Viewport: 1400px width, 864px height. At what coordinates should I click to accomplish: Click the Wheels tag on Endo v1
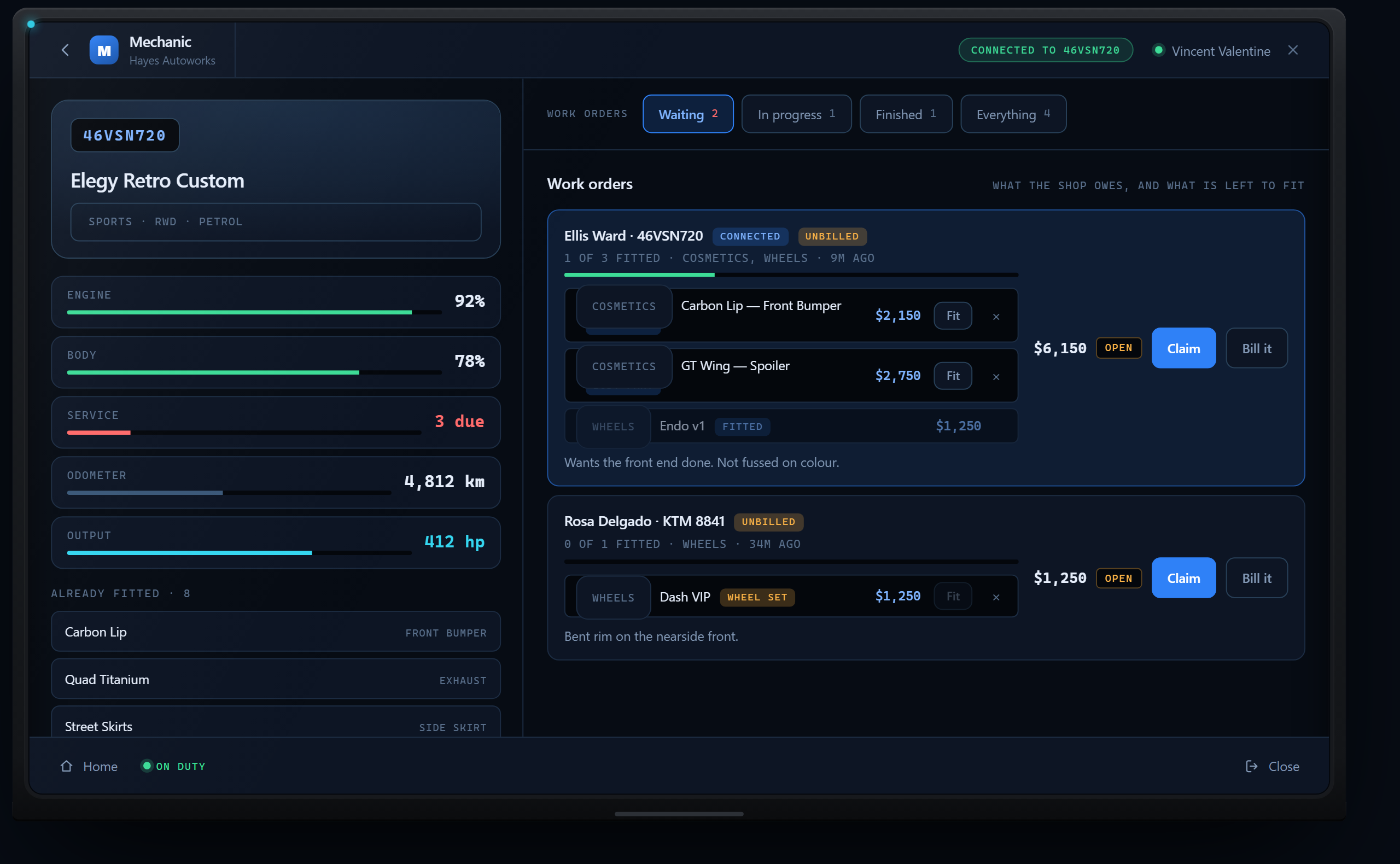613,427
